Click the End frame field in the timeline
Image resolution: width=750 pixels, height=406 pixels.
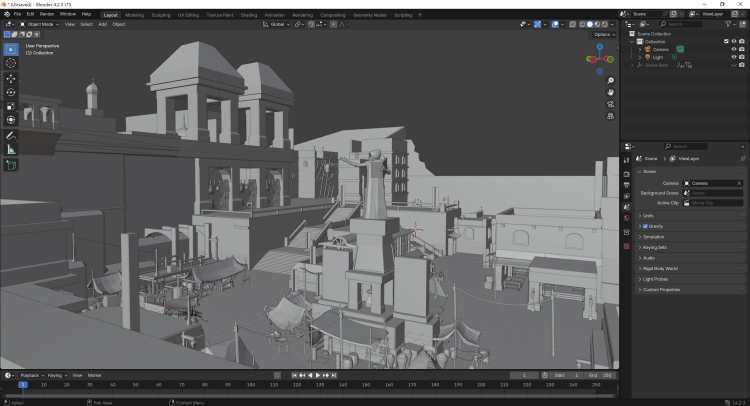[600, 375]
